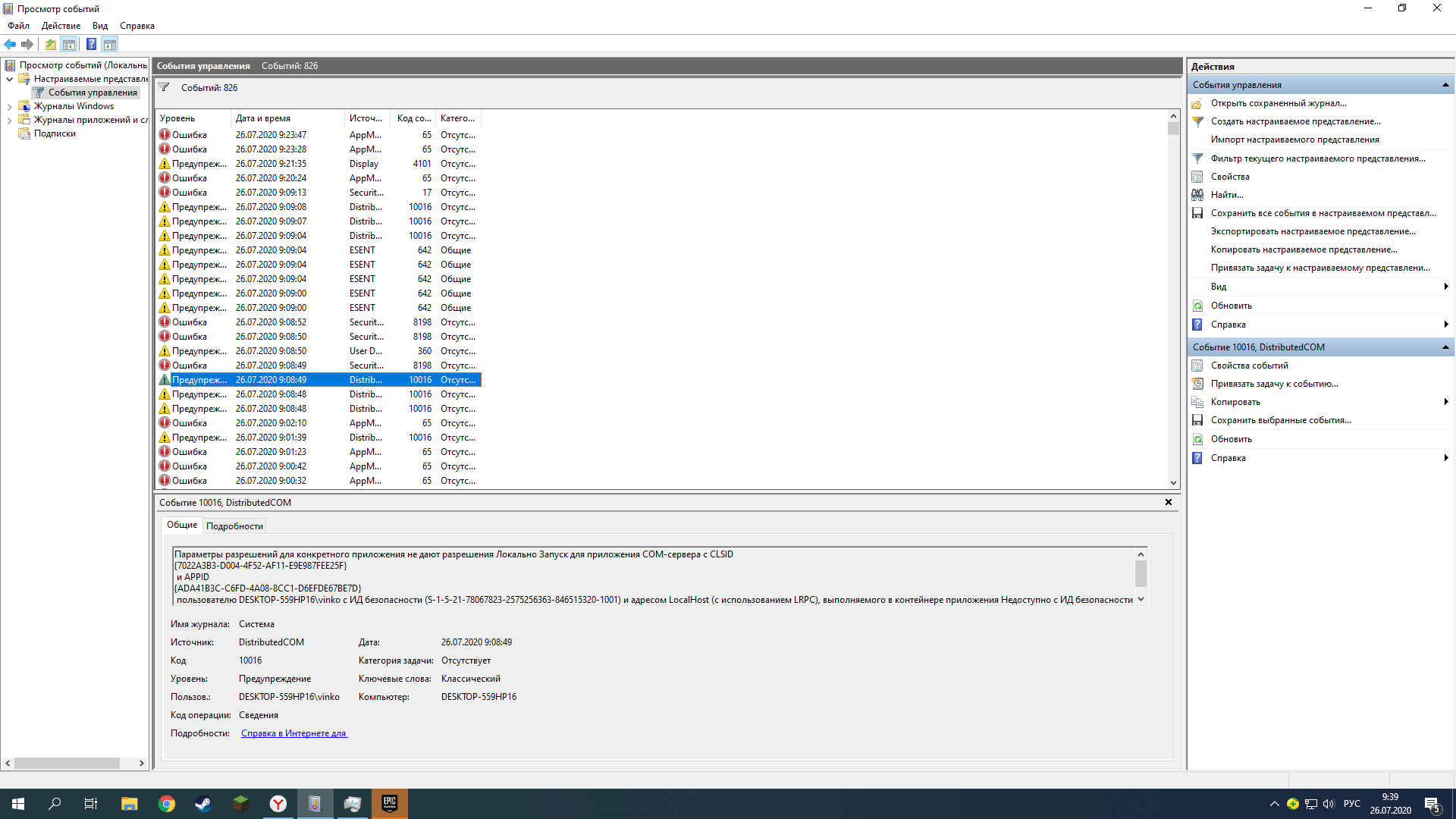The height and width of the screenshot is (819, 1456).
Task: Open the Действие menu
Action: 61,26
